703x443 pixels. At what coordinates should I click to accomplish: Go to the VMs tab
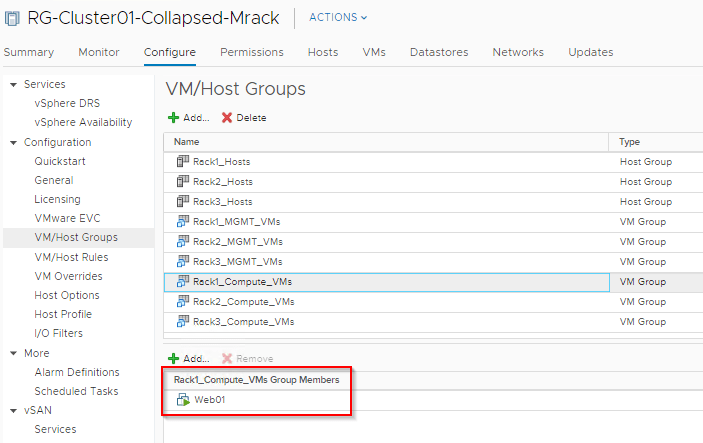click(x=374, y=52)
